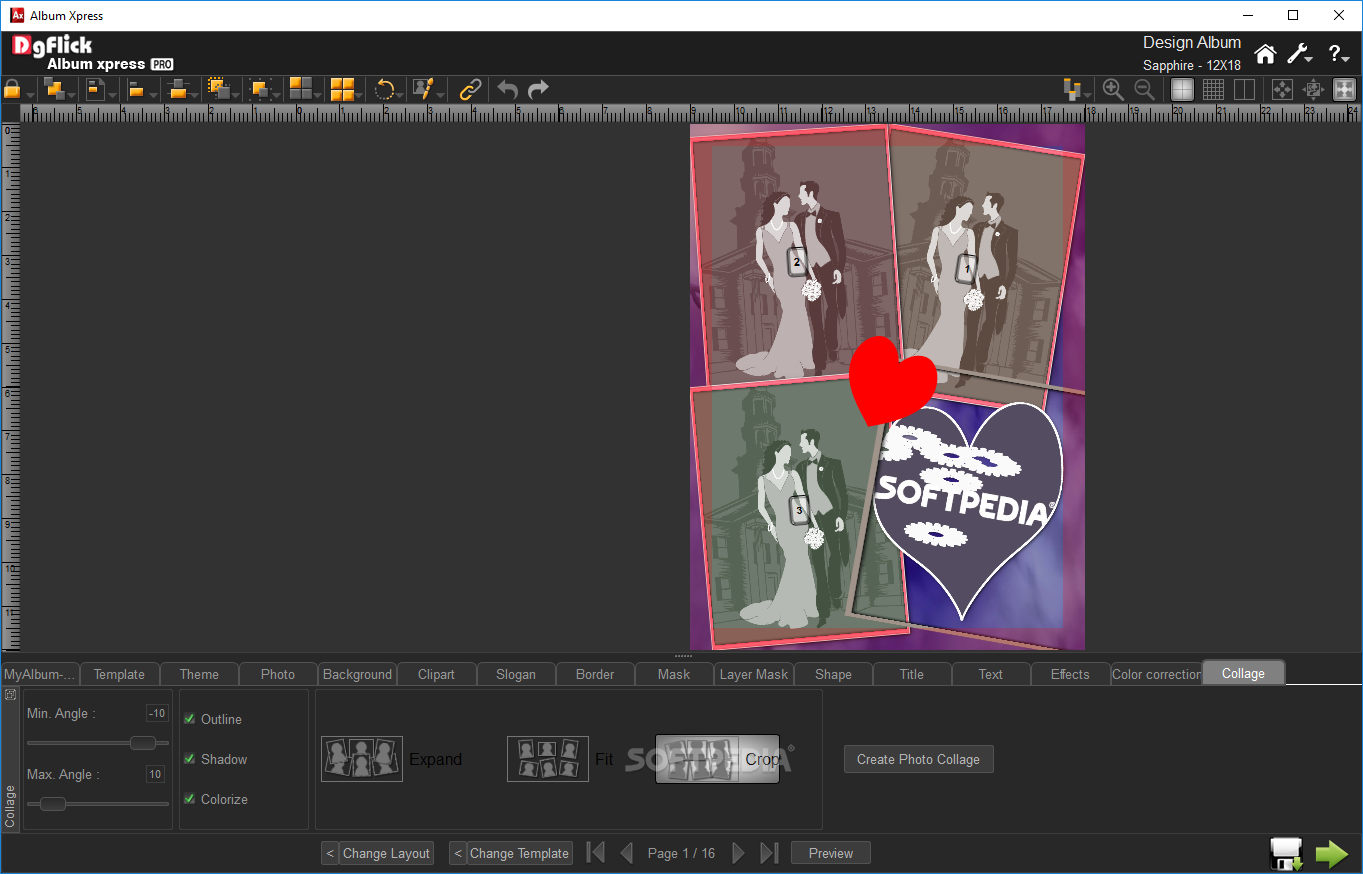
Task: Go to the previous page arrow
Action: 627,853
